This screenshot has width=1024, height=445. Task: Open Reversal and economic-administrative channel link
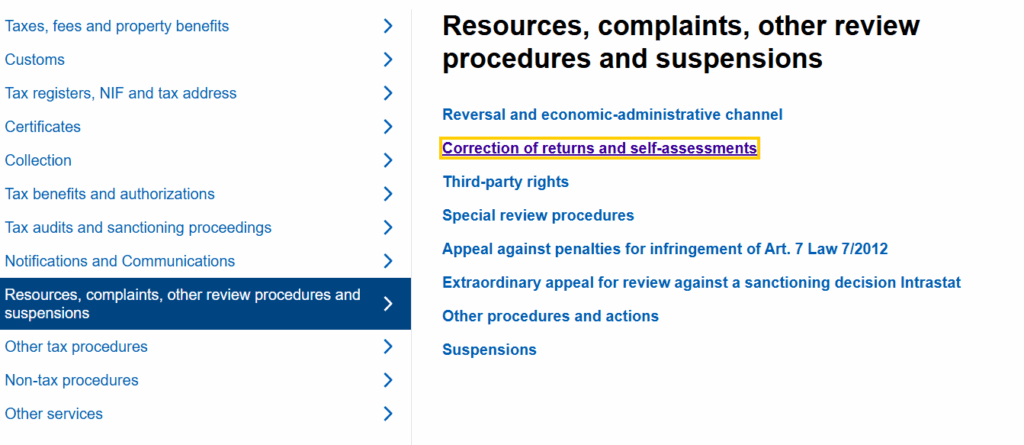(x=612, y=115)
